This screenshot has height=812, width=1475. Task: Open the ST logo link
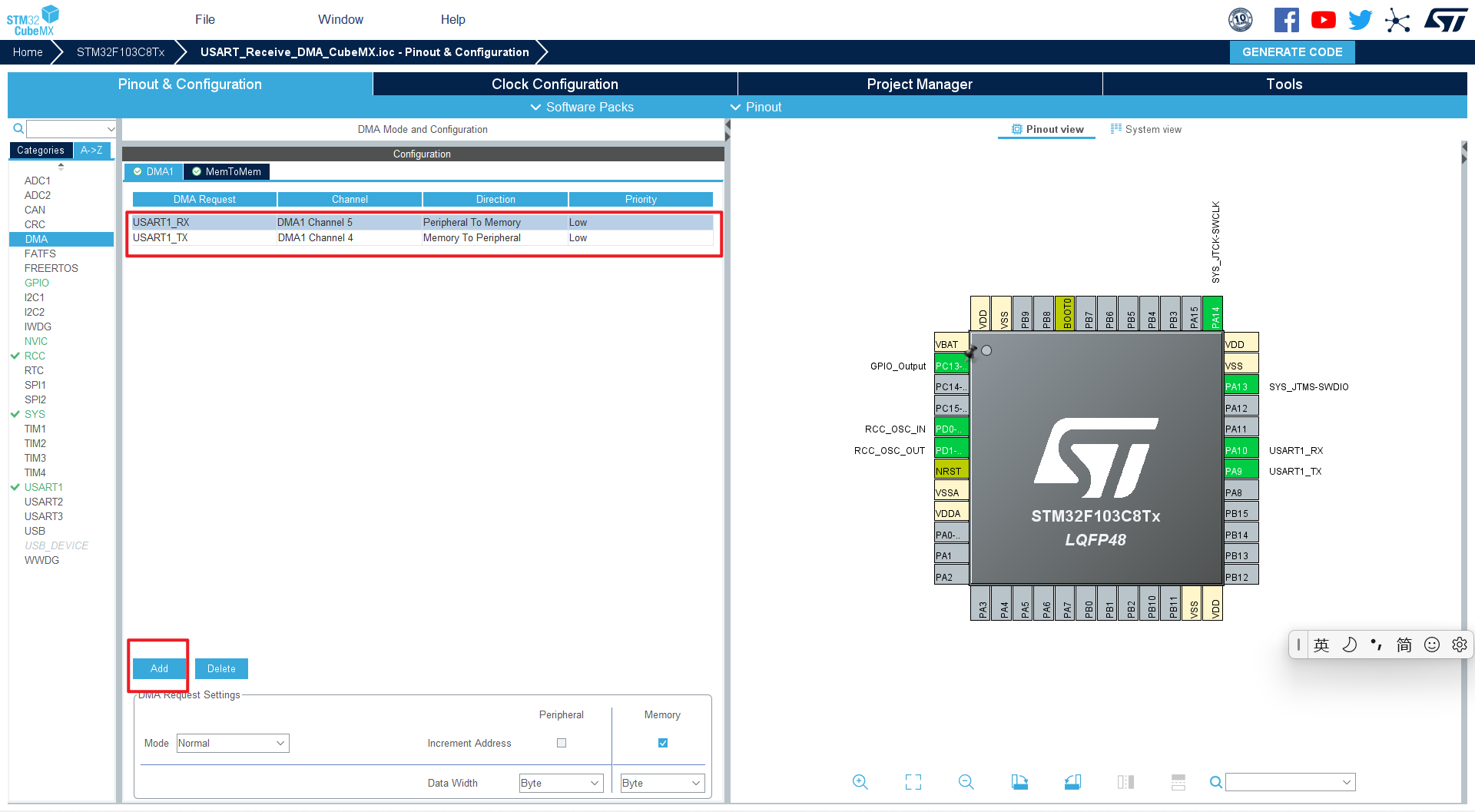pyautogui.click(x=1446, y=20)
